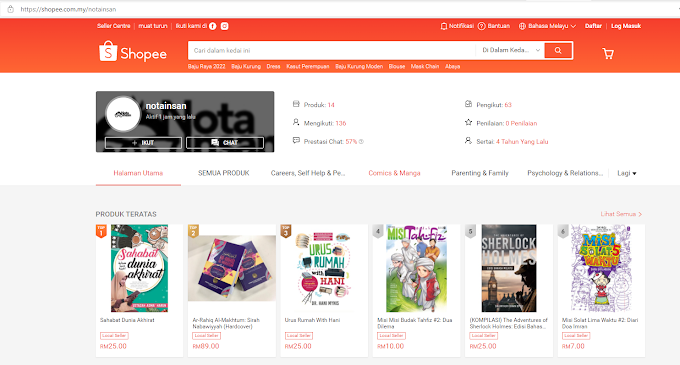Click Blouse search suggestion
The width and height of the screenshot is (680, 365).
point(397,66)
